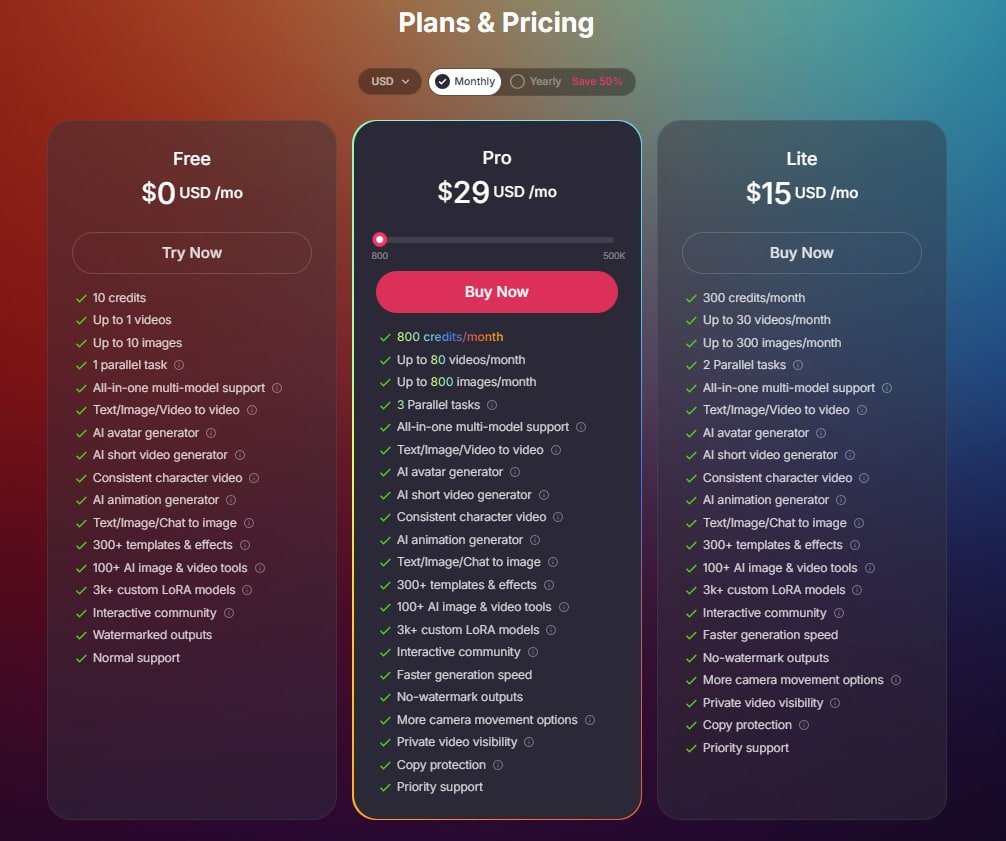Click the Pro credits slider handle

(x=380, y=239)
